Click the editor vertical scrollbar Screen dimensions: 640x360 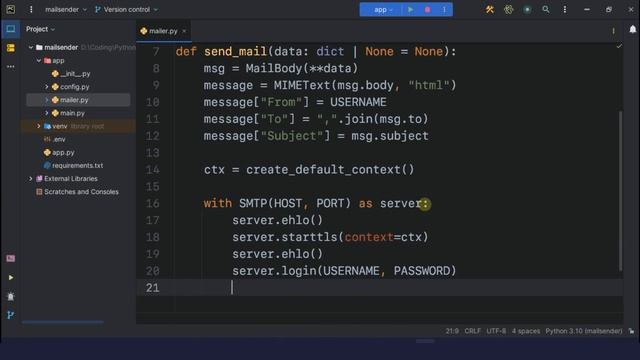620,190
